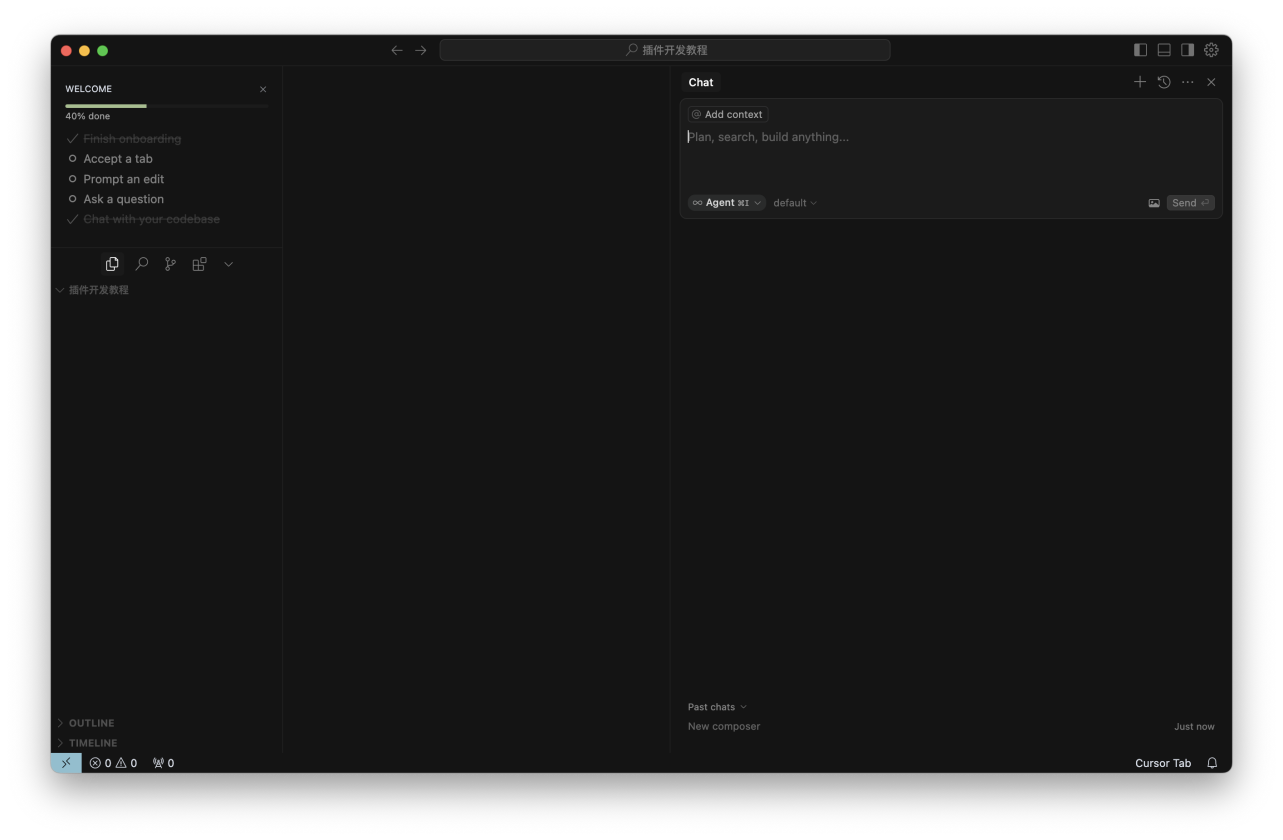Image resolution: width=1283 pixels, height=840 pixels.
Task: Open chat more actions ellipsis
Action: coord(1187,82)
